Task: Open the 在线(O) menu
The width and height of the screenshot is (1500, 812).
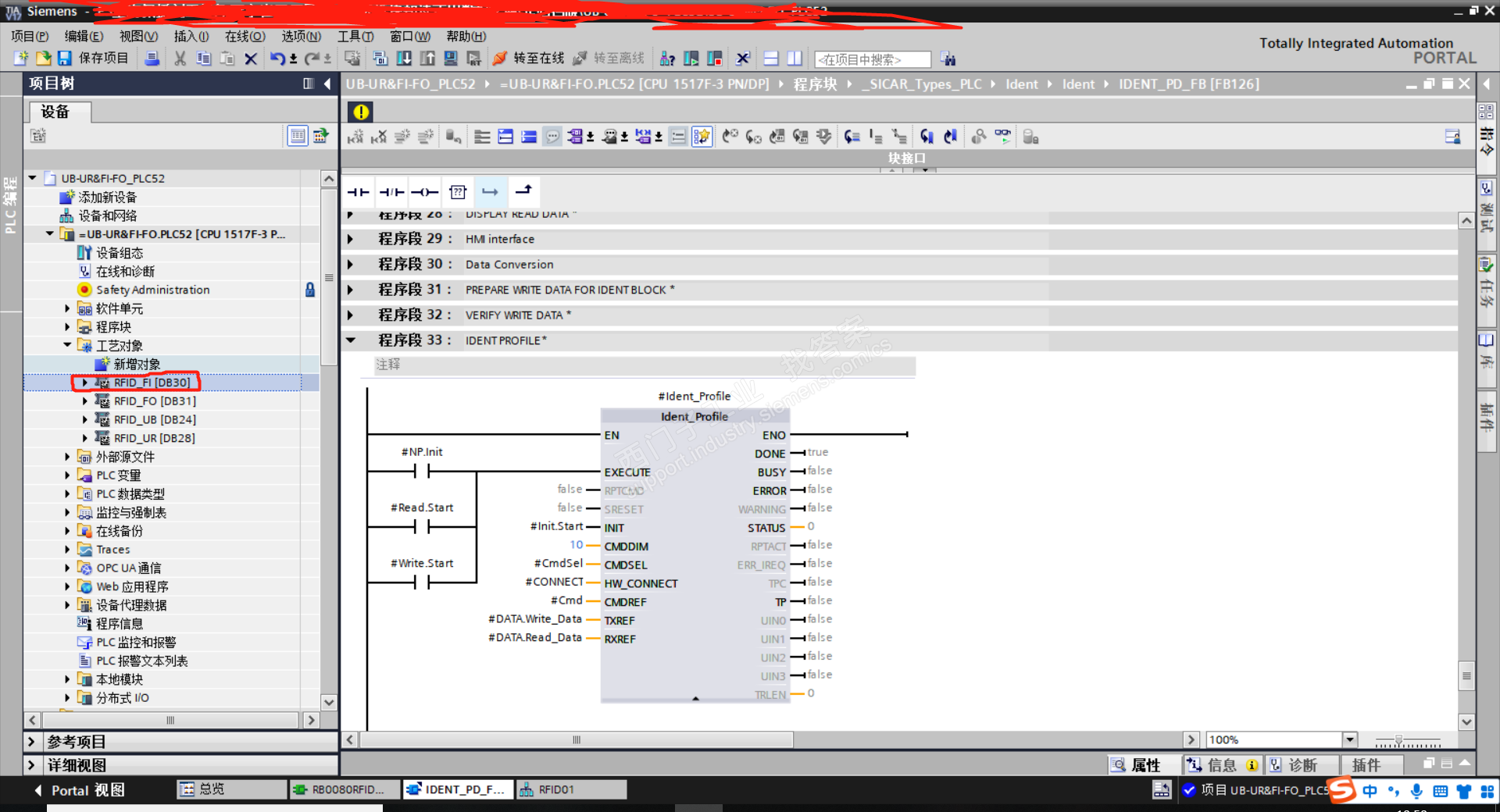Action: 245,36
